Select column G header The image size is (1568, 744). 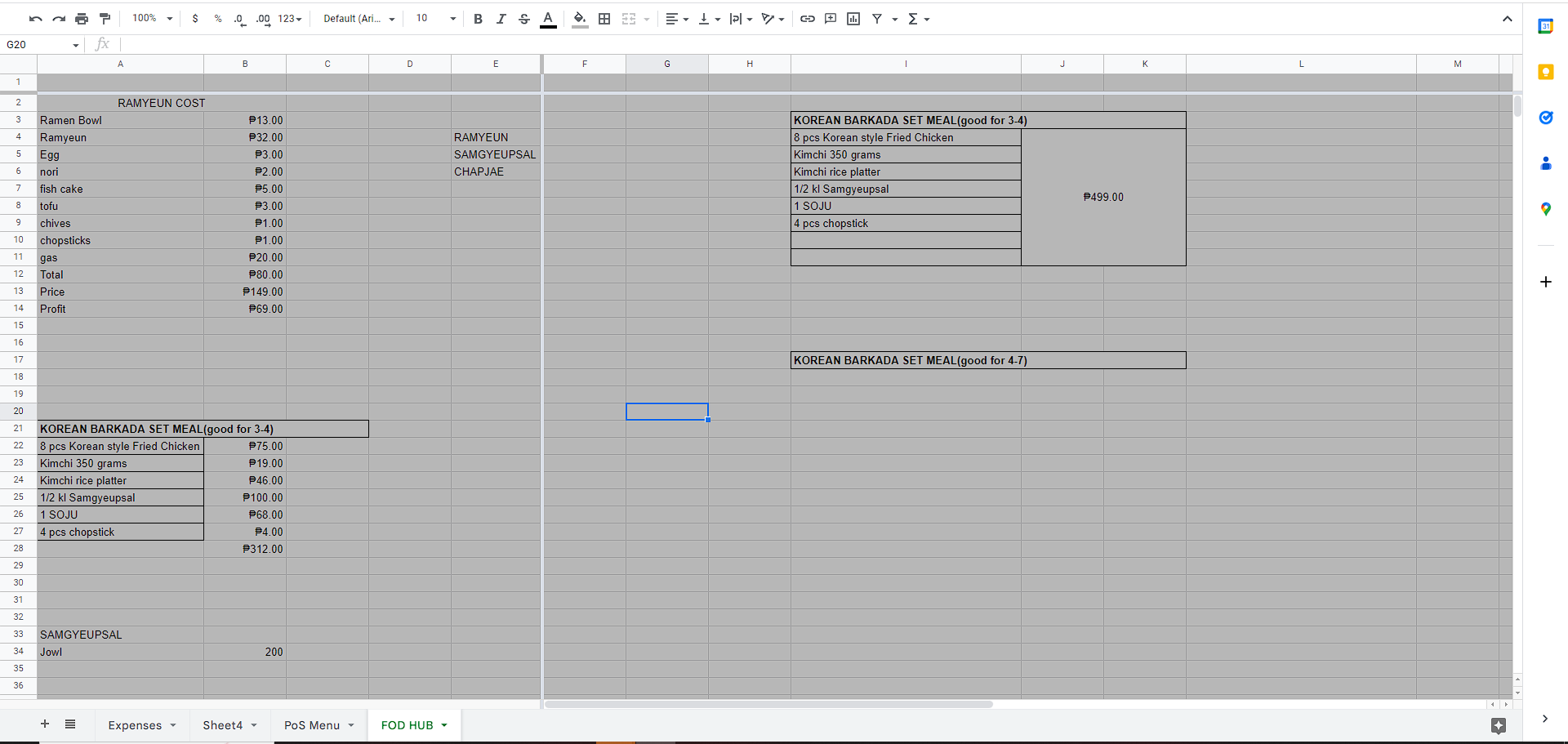tap(667, 64)
